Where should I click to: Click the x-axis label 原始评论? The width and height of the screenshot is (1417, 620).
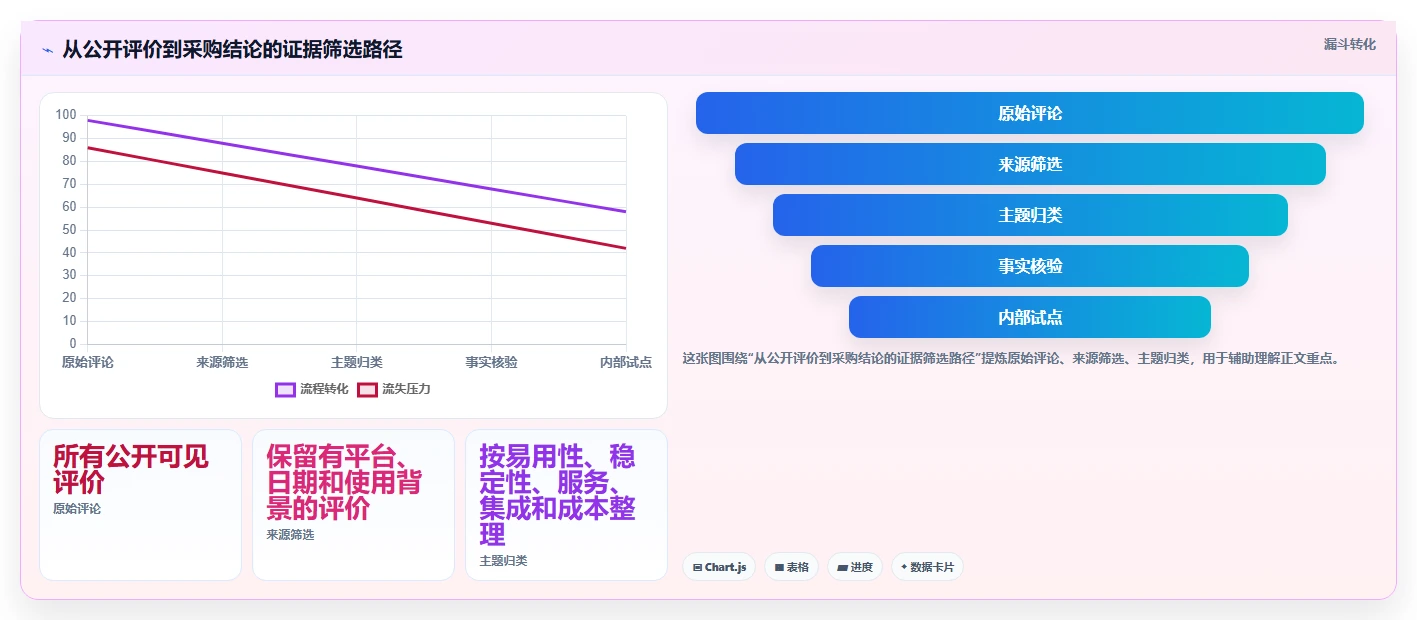(88, 362)
